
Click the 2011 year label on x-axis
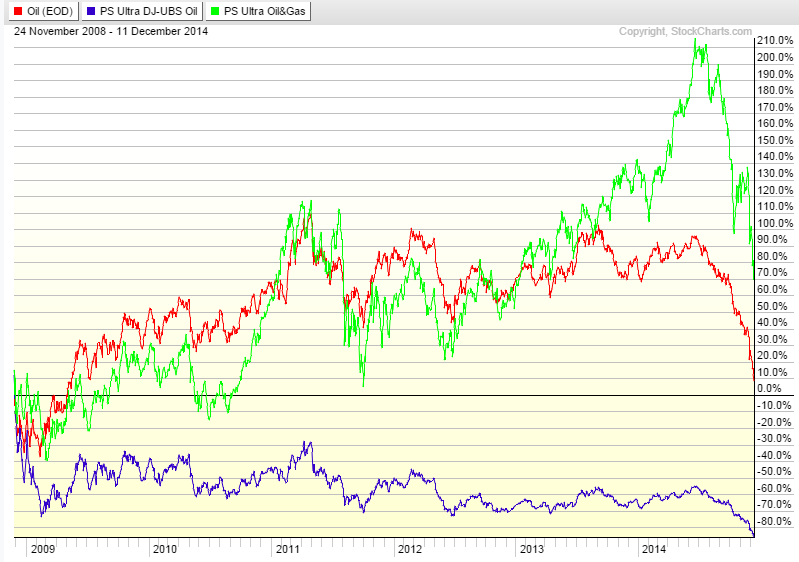(287, 549)
